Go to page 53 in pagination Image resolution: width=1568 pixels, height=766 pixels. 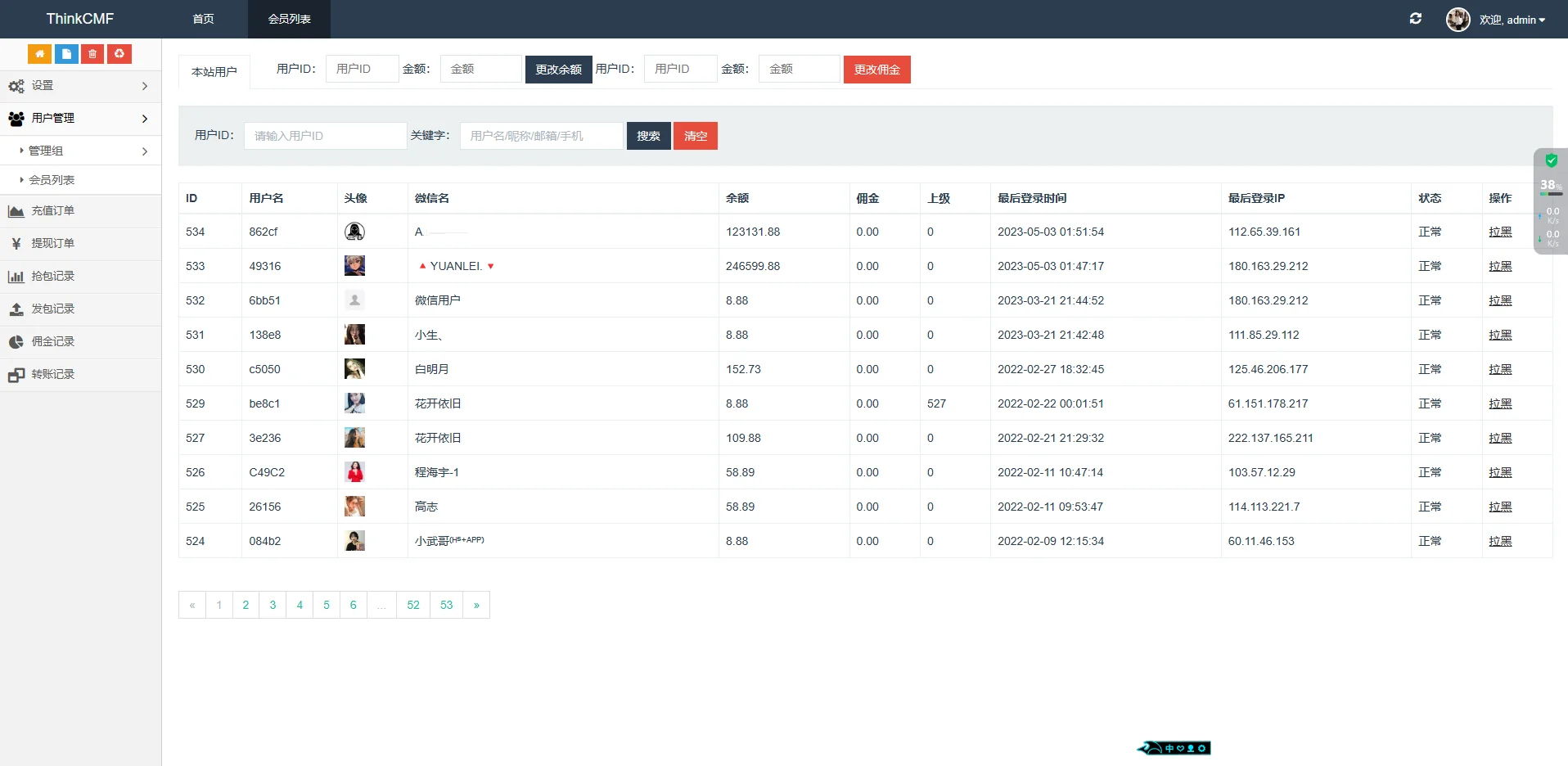click(446, 606)
